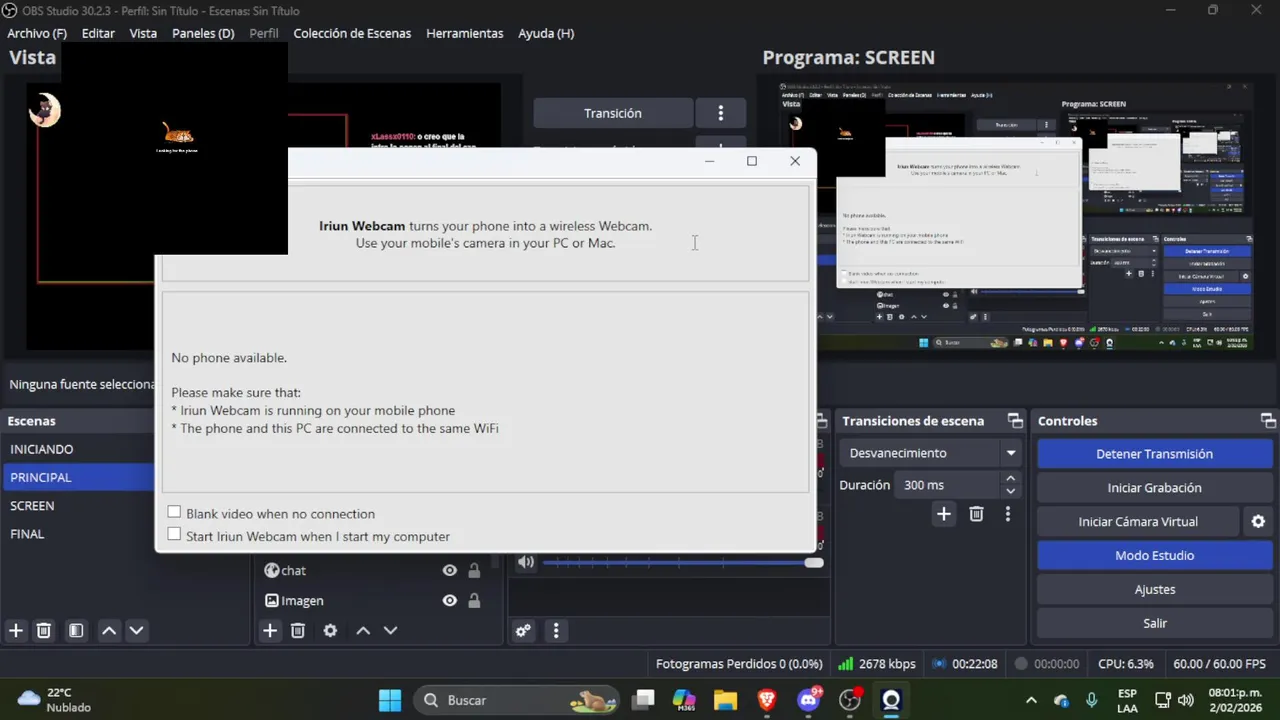Screen dimensions: 1280x720
Task: Open File Explorer from taskbar
Action: click(x=725, y=700)
